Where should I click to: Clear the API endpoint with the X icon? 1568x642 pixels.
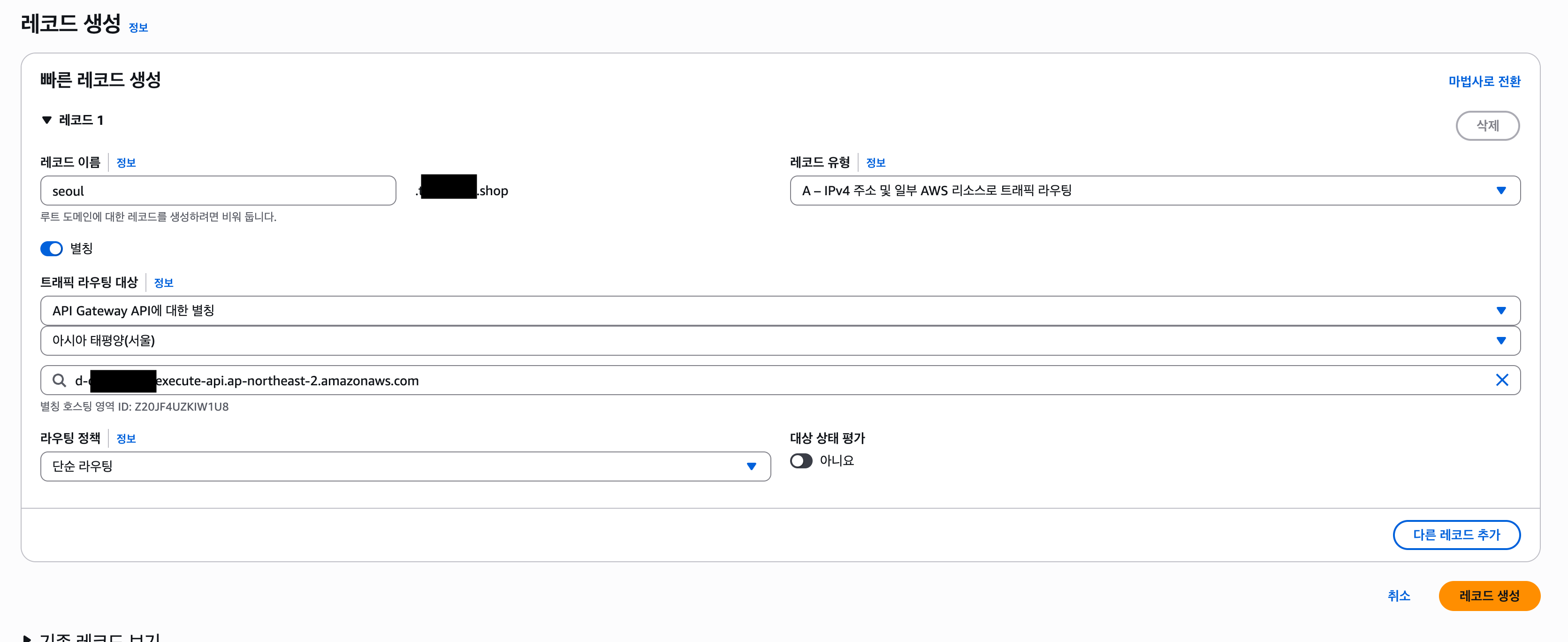pyautogui.click(x=1502, y=380)
